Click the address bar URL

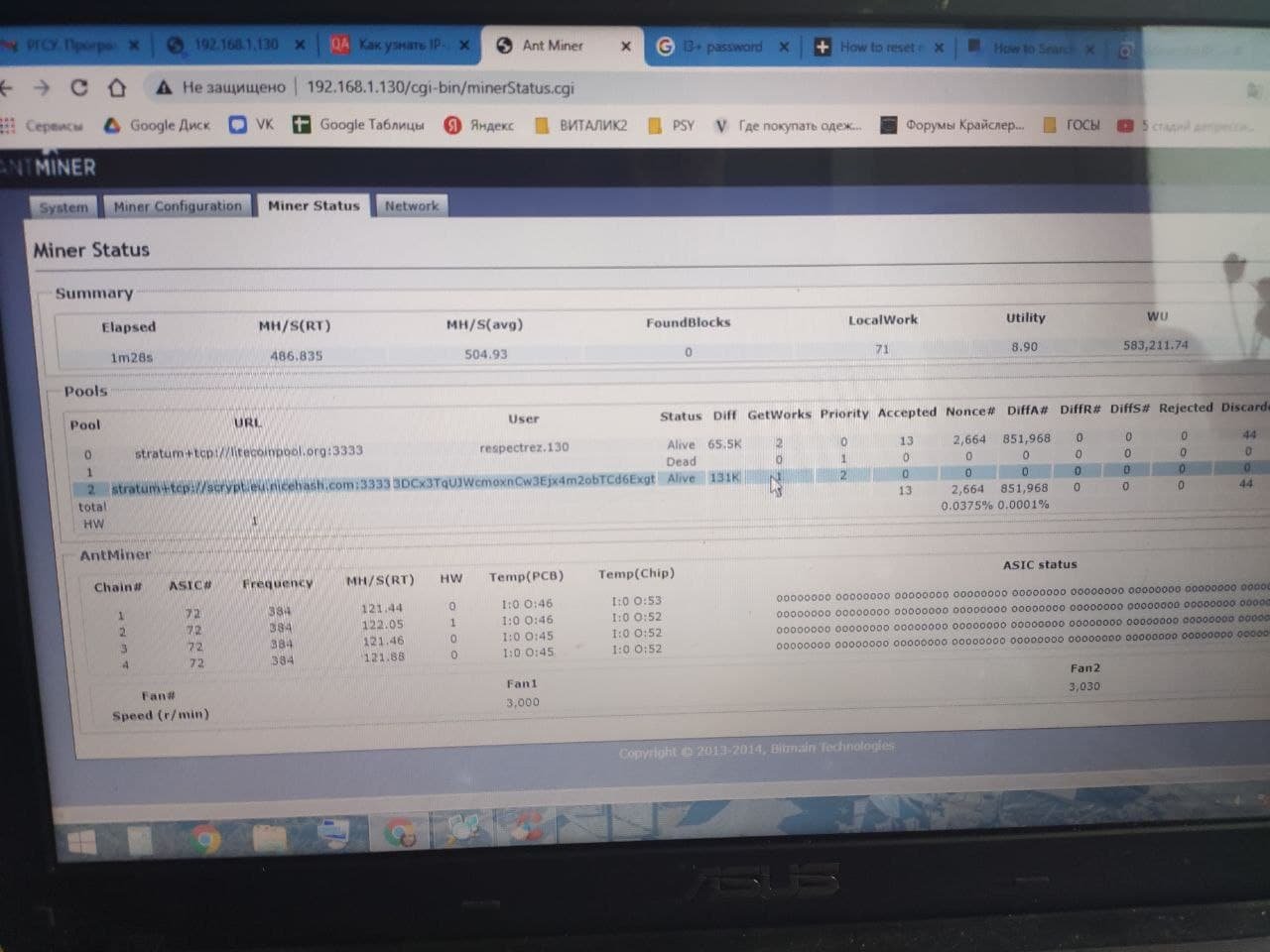point(440,87)
